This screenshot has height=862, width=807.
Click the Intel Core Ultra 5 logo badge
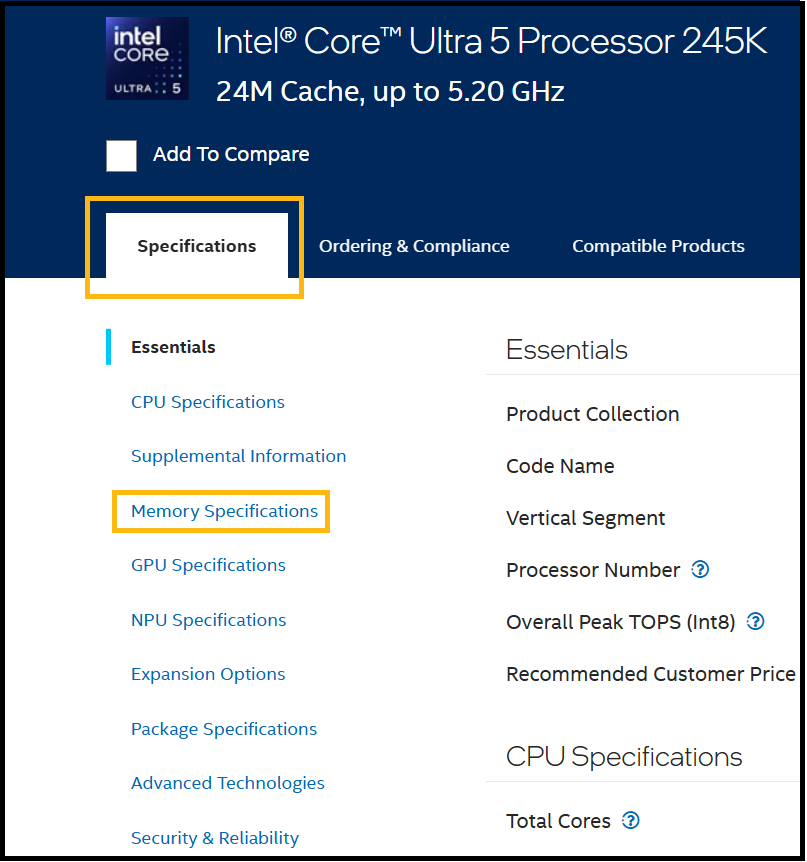tap(147, 58)
